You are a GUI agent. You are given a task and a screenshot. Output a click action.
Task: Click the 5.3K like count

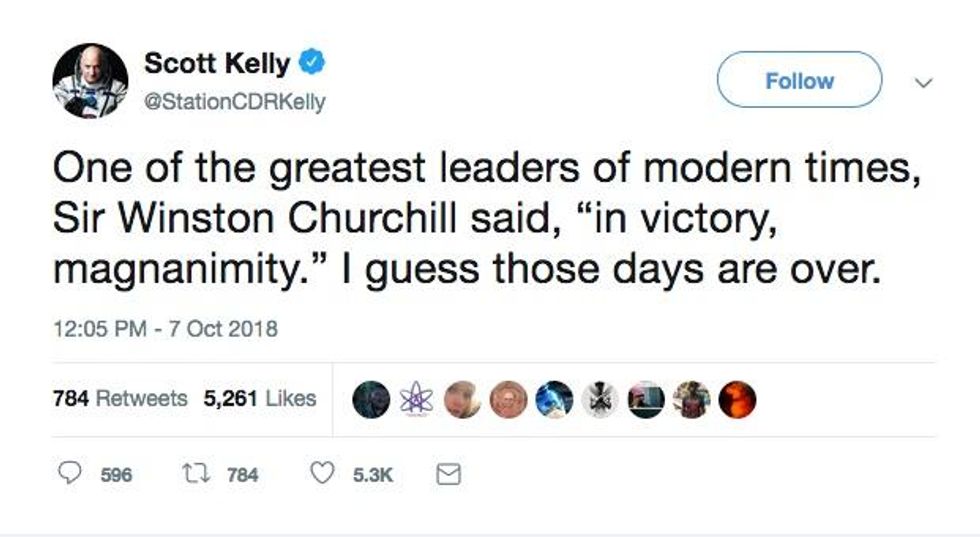(x=374, y=476)
